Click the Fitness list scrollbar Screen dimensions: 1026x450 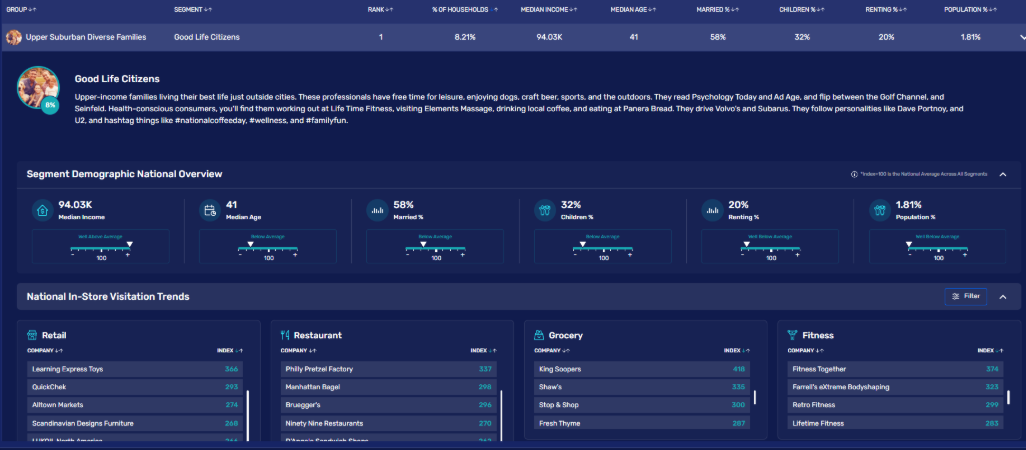[1008, 397]
